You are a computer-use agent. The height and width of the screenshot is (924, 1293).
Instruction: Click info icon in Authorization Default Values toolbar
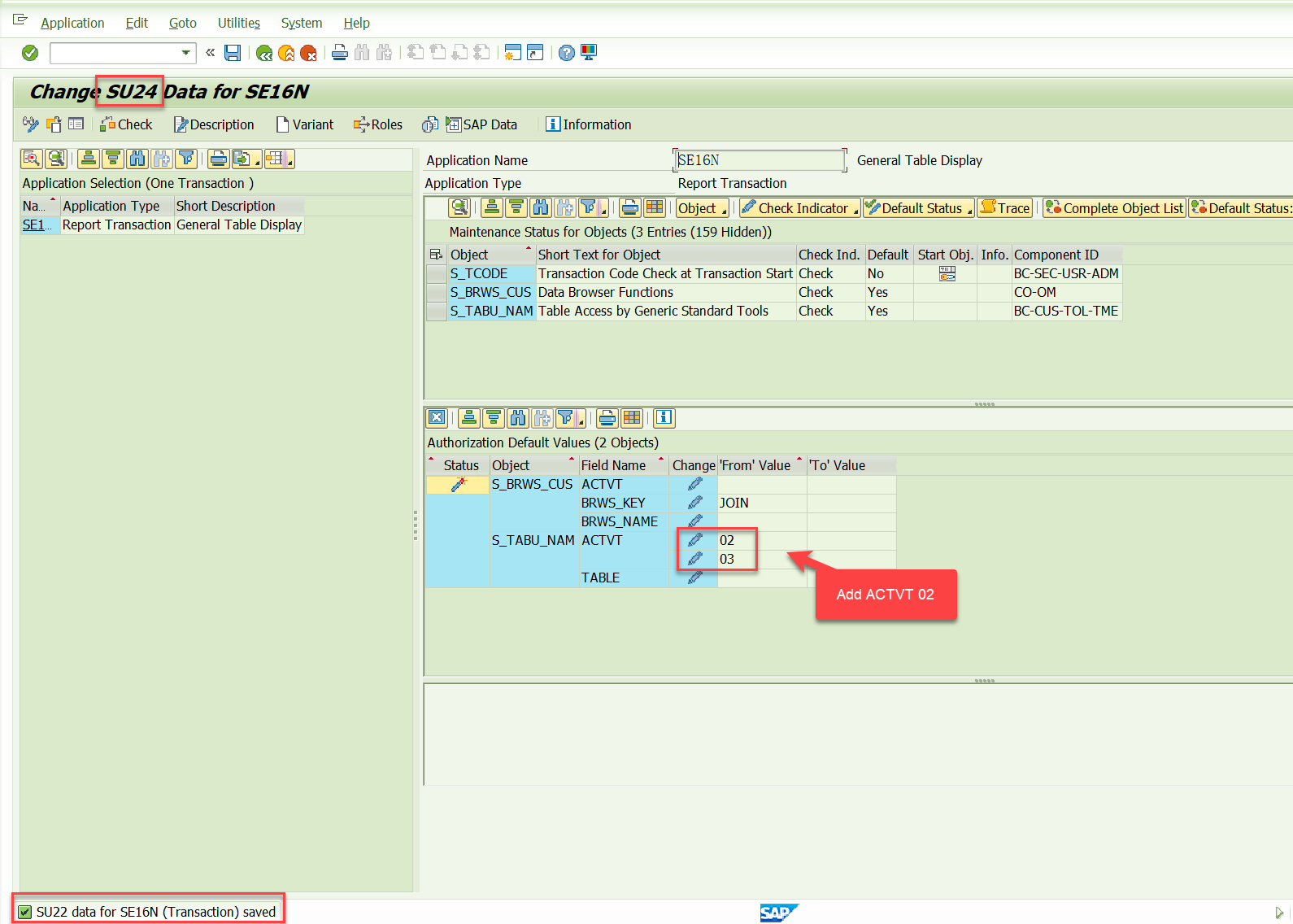(x=664, y=418)
